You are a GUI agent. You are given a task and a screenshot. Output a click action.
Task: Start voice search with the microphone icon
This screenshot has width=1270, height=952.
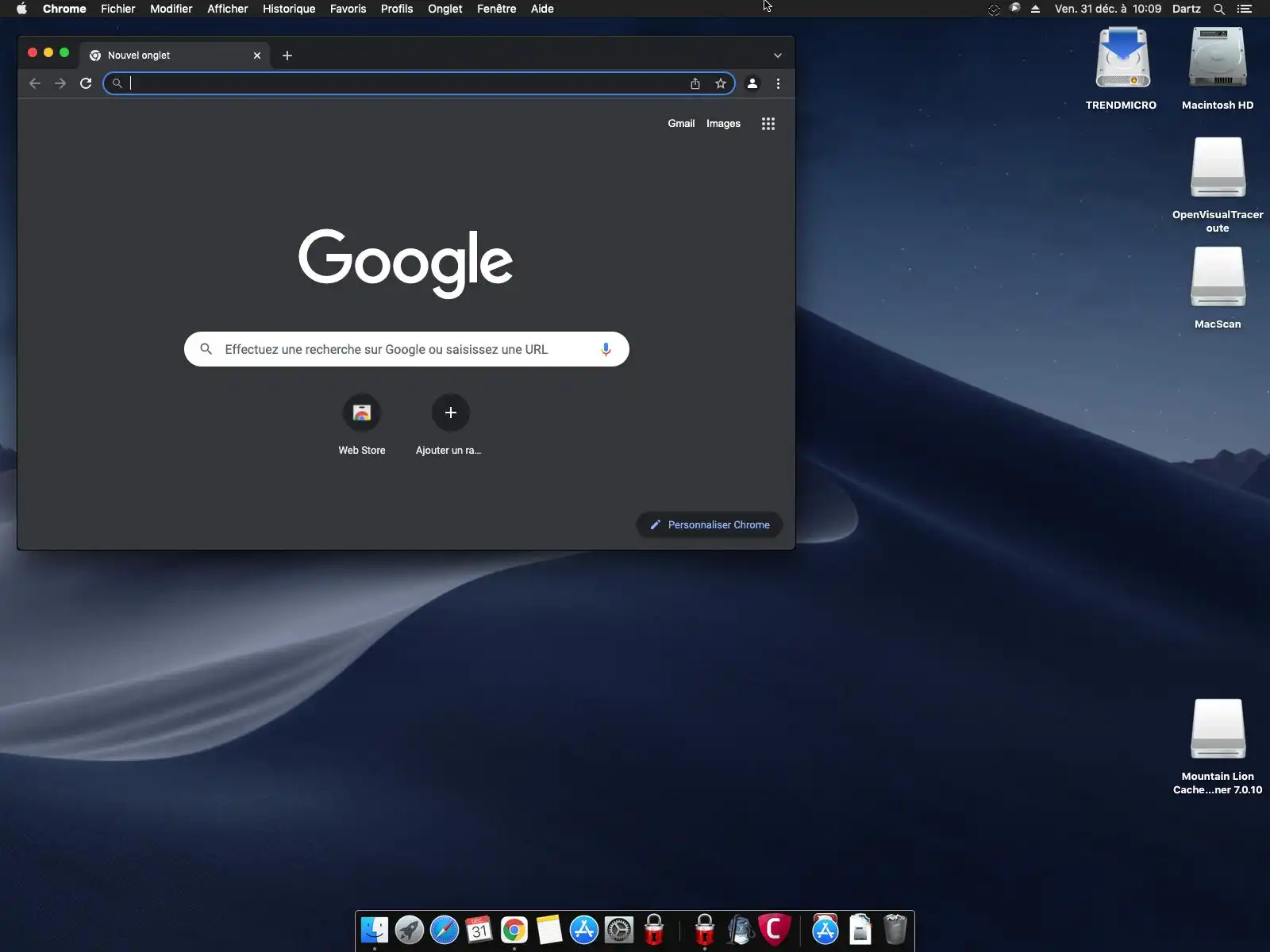606,349
